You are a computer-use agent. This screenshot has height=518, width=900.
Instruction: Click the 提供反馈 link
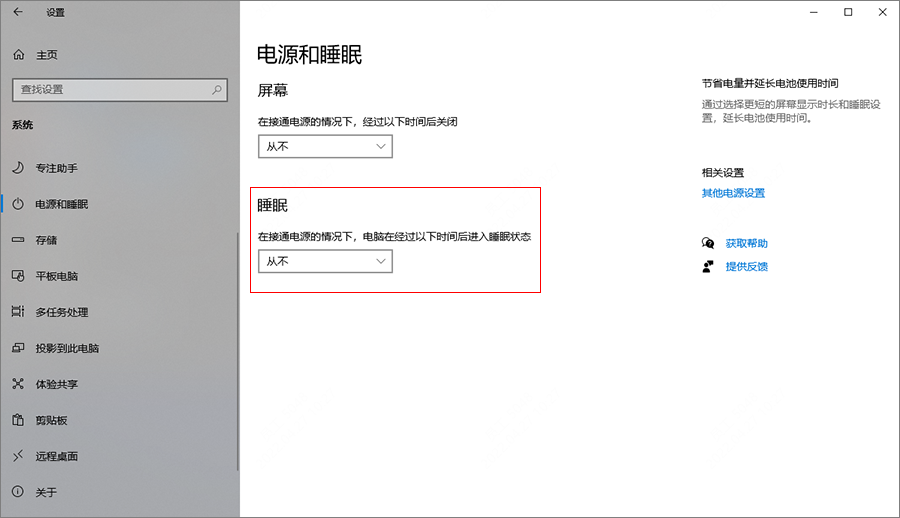click(746, 266)
